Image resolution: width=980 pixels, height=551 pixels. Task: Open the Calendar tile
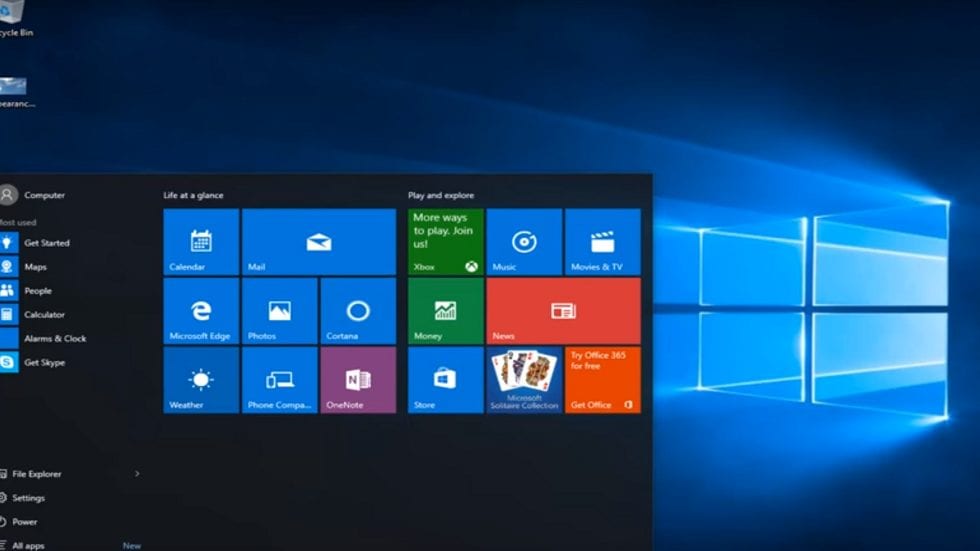point(201,241)
